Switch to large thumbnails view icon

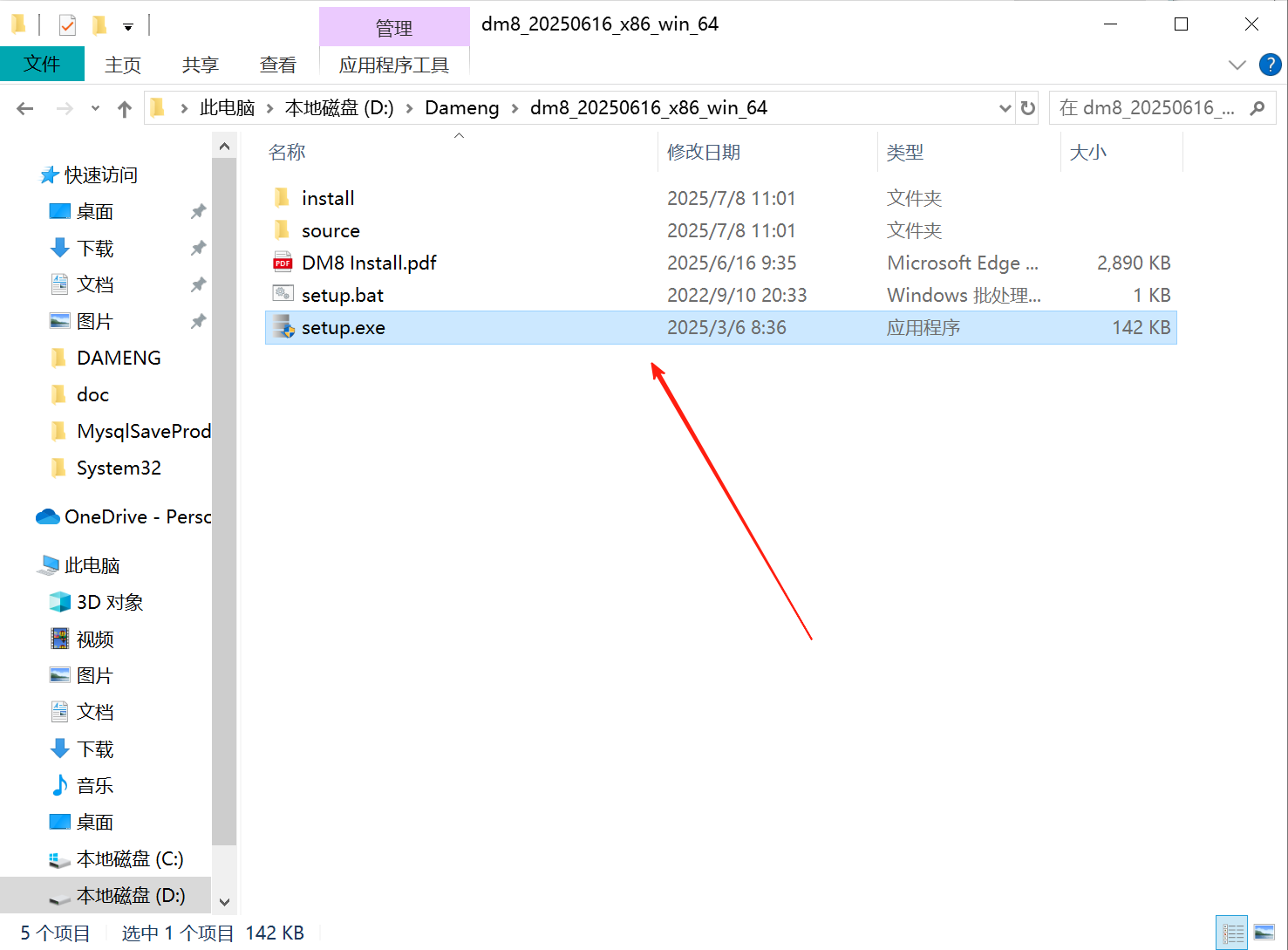1264,933
